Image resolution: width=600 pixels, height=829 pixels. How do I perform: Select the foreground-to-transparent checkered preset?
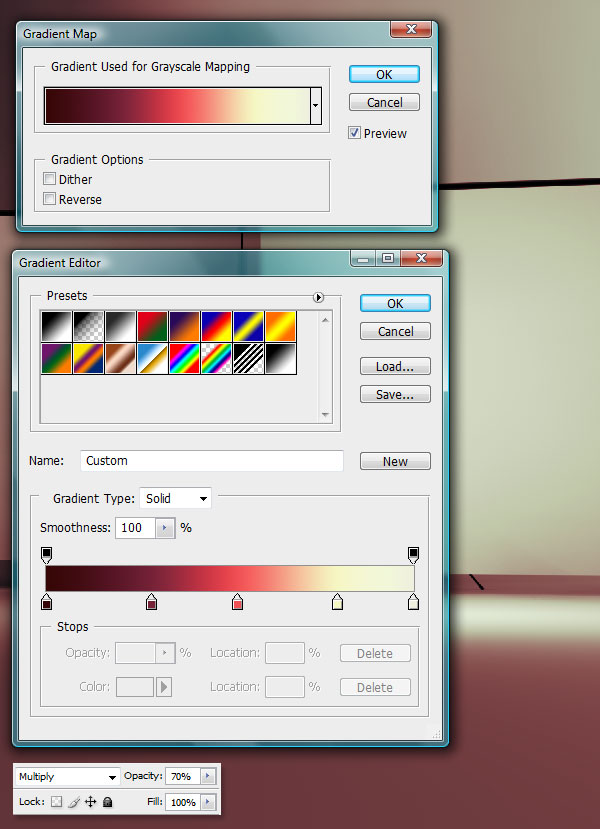(88, 326)
